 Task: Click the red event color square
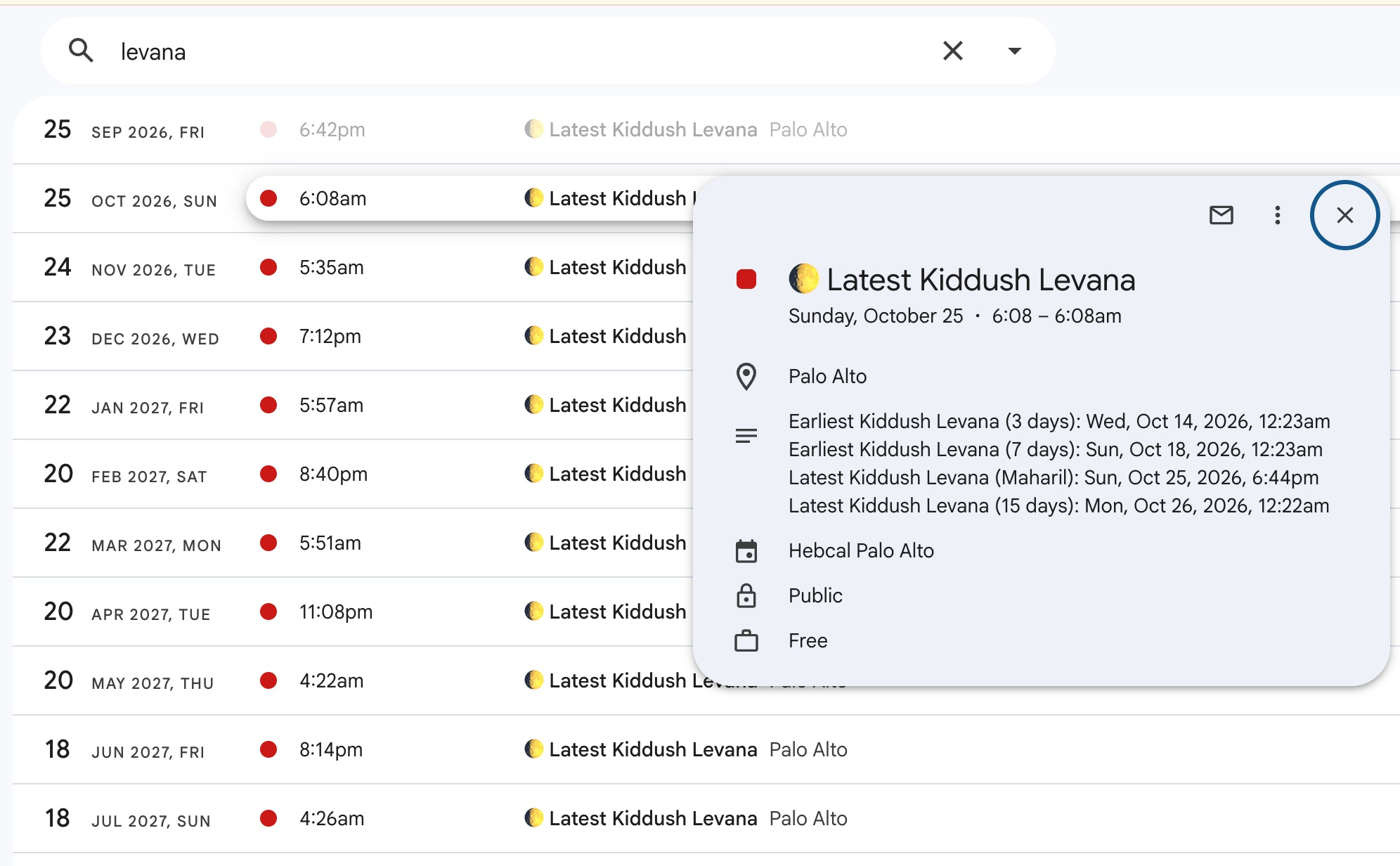pyautogui.click(x=746, y=279)
